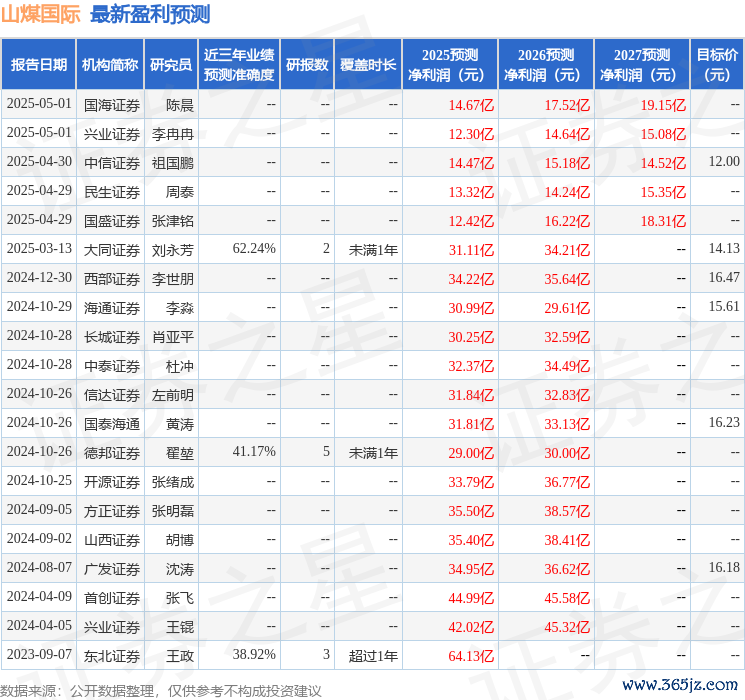745x700 pixels.
Task: Select the 方正证券 institution cell
Action: coord(112,511)
